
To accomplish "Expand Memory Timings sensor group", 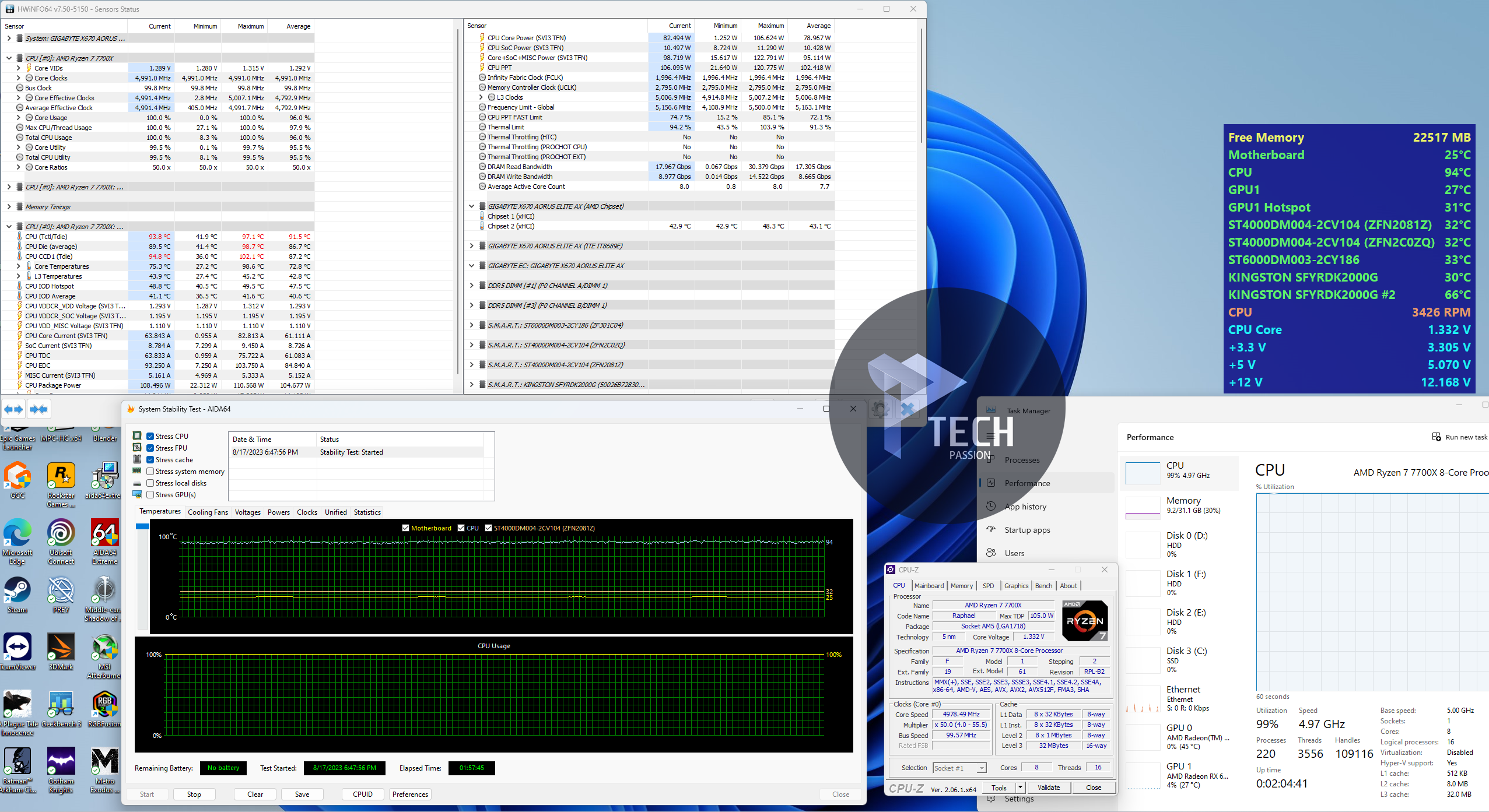I will tap(9, 207).
